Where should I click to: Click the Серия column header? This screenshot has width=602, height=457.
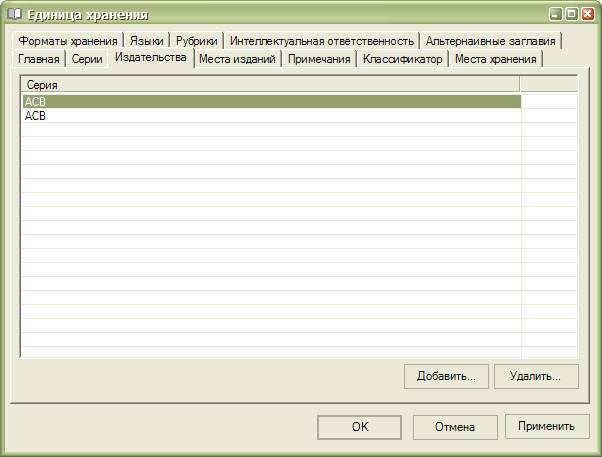click(x=270, y=85)
